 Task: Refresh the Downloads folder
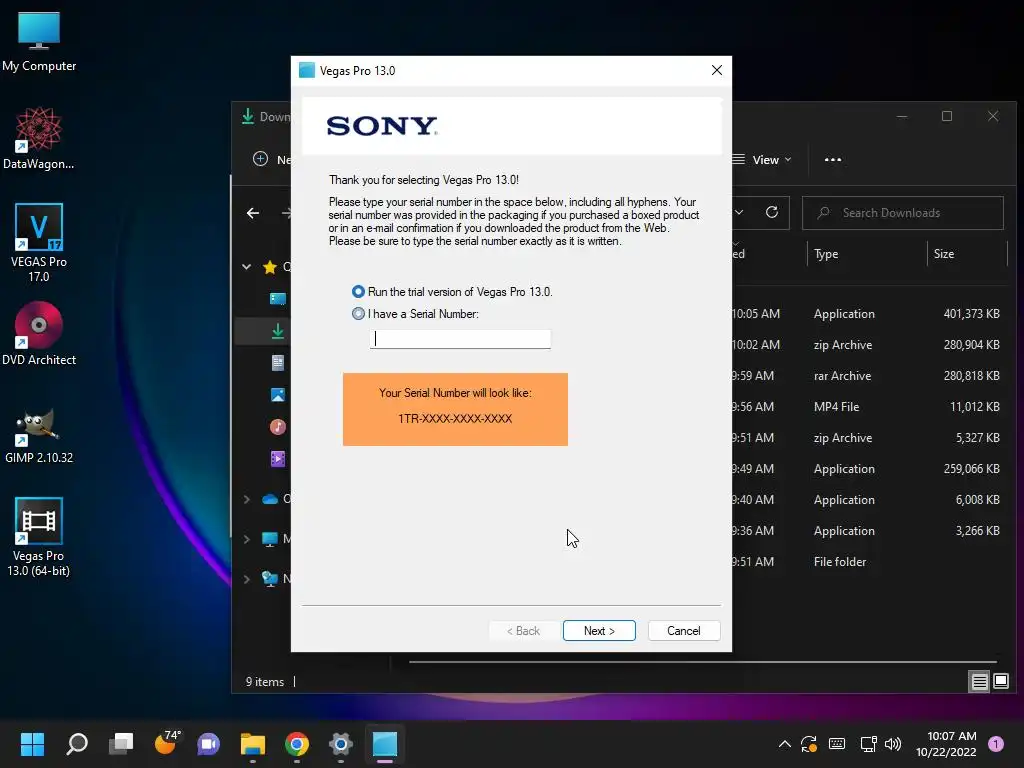click(771, 212)
